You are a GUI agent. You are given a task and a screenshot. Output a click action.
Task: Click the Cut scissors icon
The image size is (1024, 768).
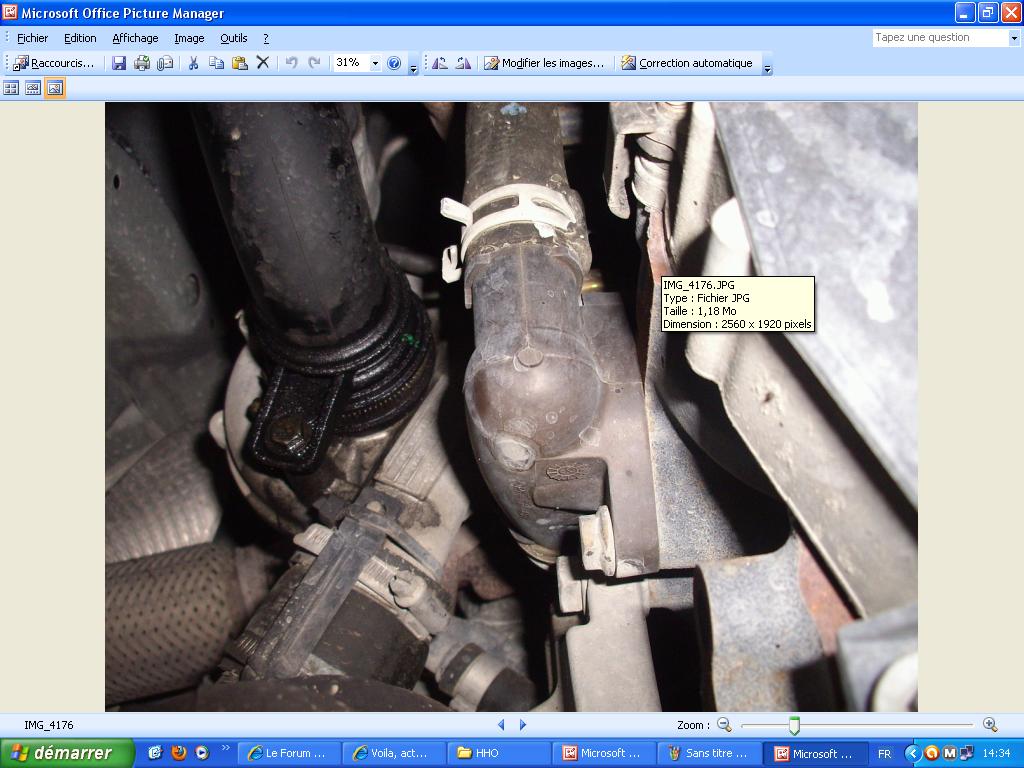[193, 63]
